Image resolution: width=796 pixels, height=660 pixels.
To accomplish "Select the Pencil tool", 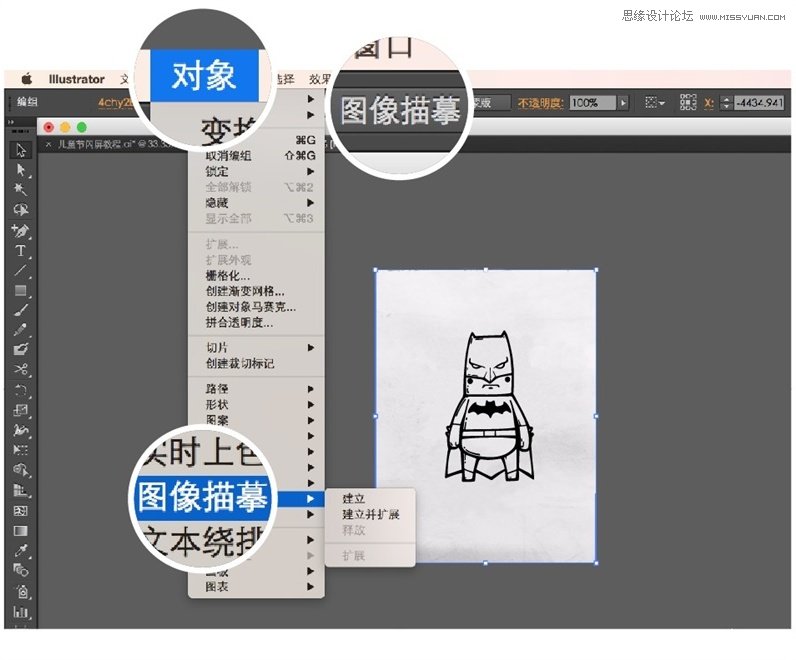I will point(21,330).
